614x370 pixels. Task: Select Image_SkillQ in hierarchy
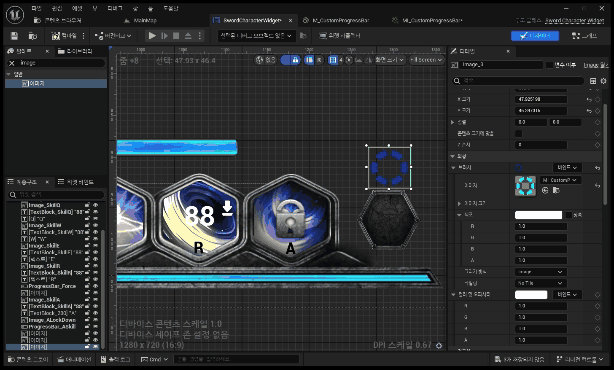coord(44,205)
